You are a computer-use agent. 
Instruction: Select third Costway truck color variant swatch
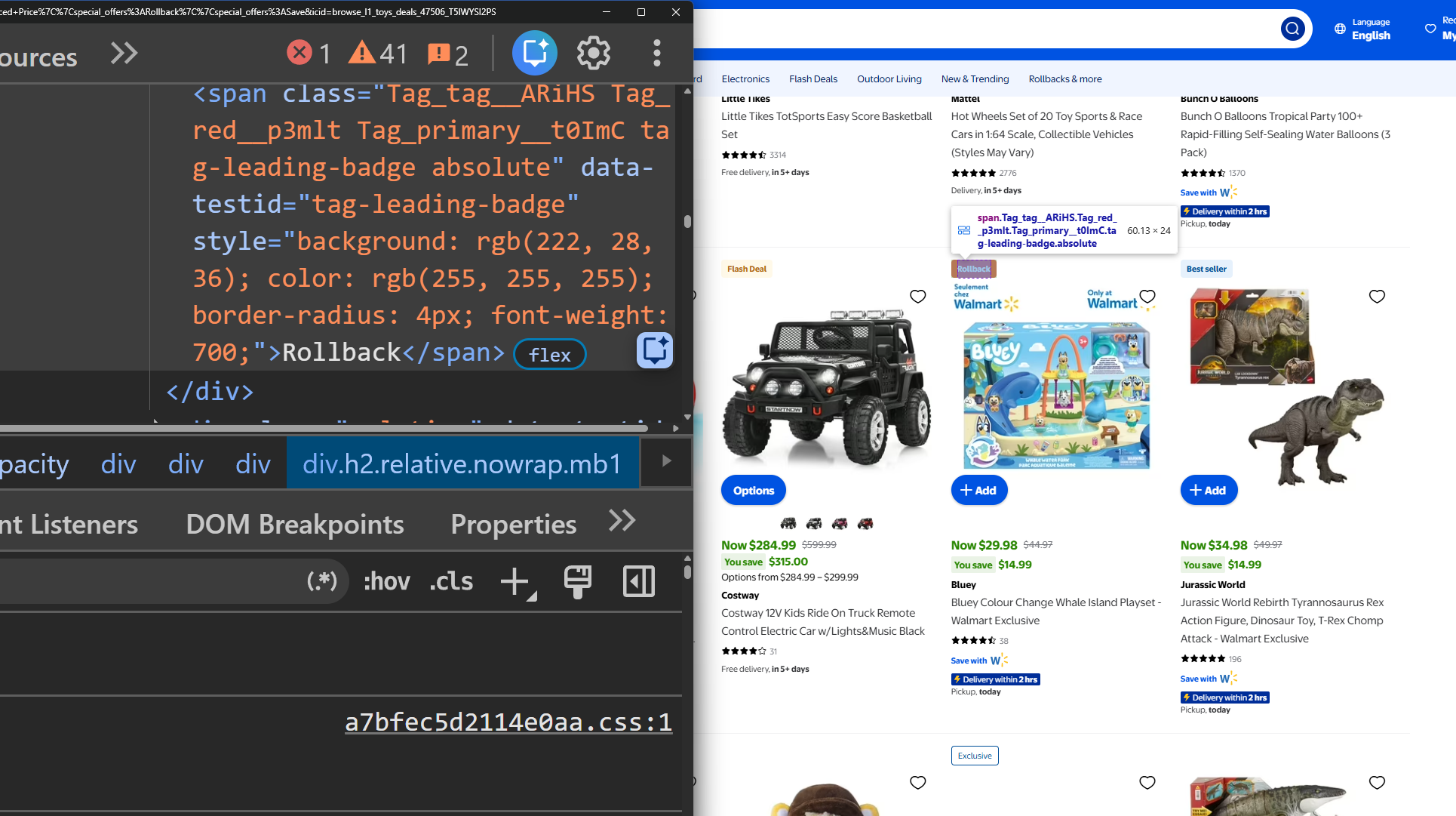pos(840,523)
